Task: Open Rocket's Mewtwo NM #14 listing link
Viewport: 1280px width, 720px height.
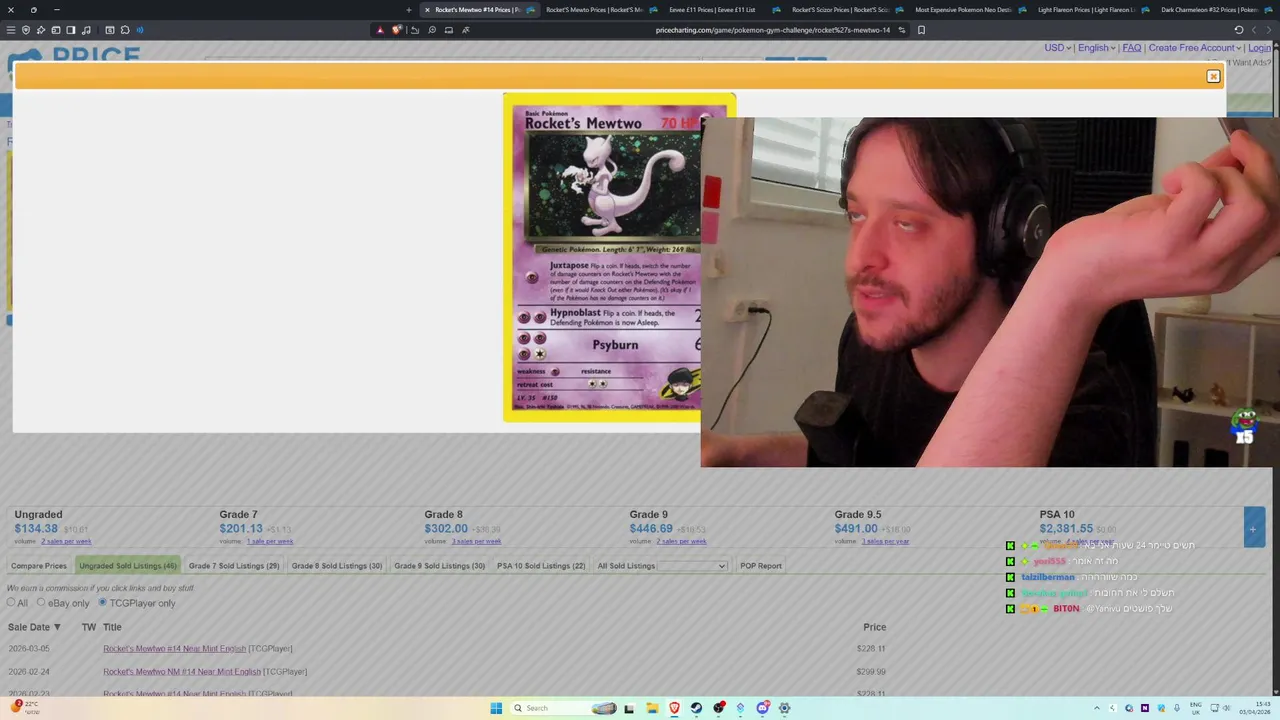Action: [x=182, y=672]
